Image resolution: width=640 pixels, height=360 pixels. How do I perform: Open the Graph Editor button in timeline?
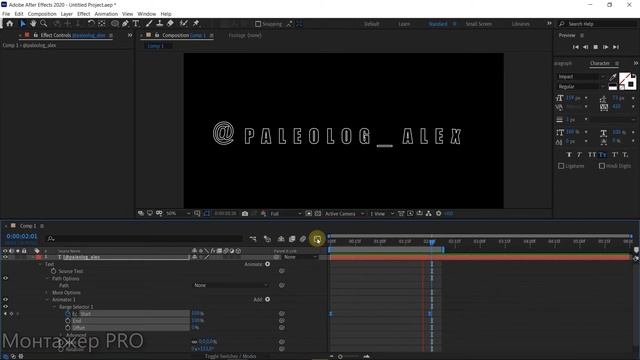(317, 239)
